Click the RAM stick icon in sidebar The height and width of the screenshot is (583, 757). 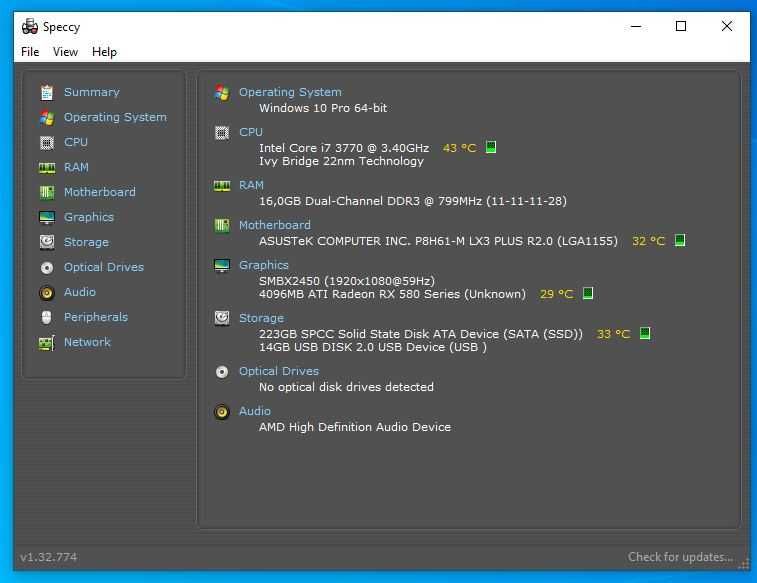pyautogui.click(x=47, y=167)
